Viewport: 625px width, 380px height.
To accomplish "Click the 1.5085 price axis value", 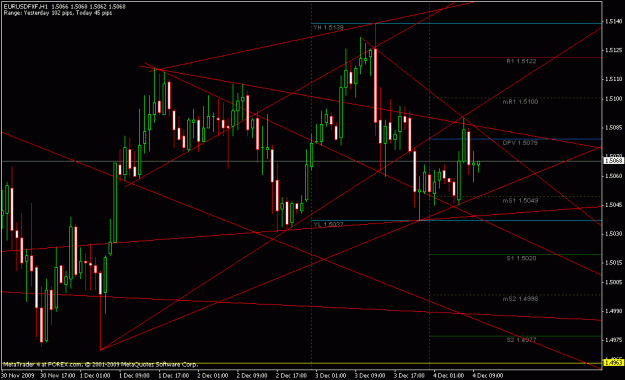I will click(x=613, y=128).
